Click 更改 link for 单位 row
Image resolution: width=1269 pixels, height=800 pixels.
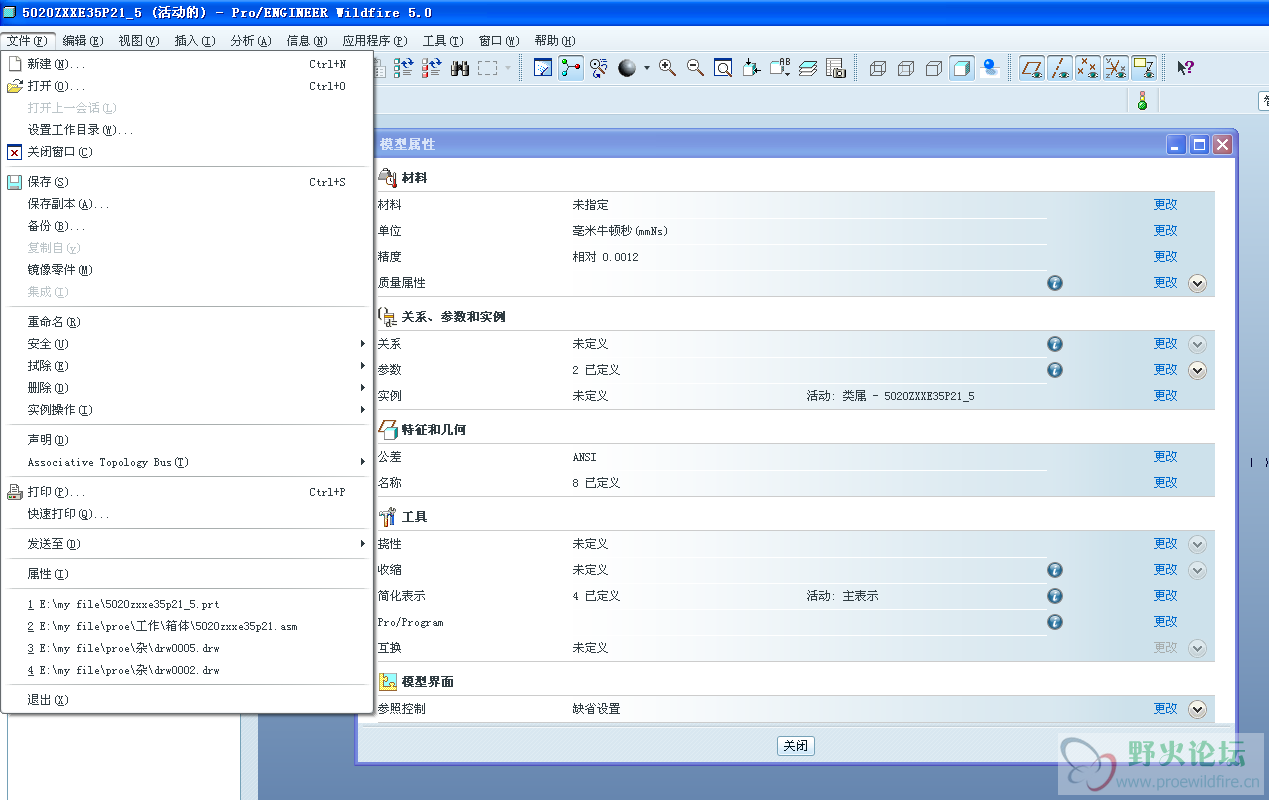tap(1165, 230)
